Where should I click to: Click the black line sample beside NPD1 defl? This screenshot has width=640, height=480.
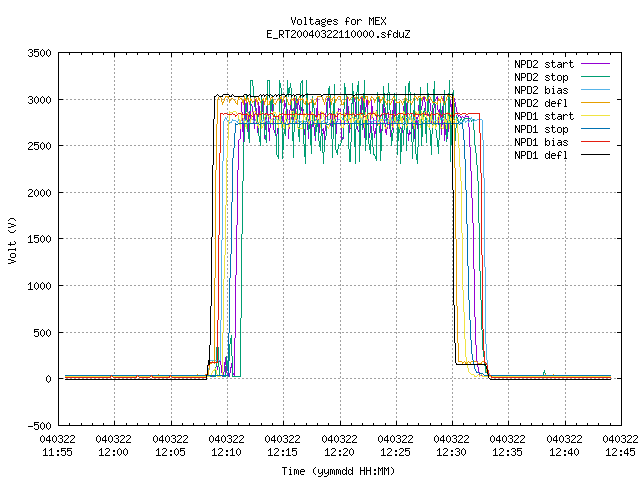[596, 155]
